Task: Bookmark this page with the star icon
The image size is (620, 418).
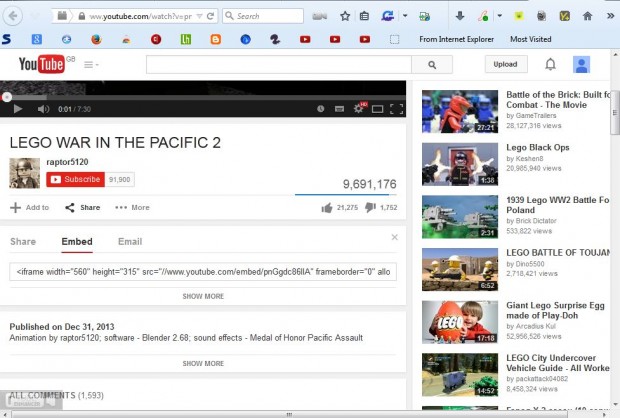Action: pos(345,16)
